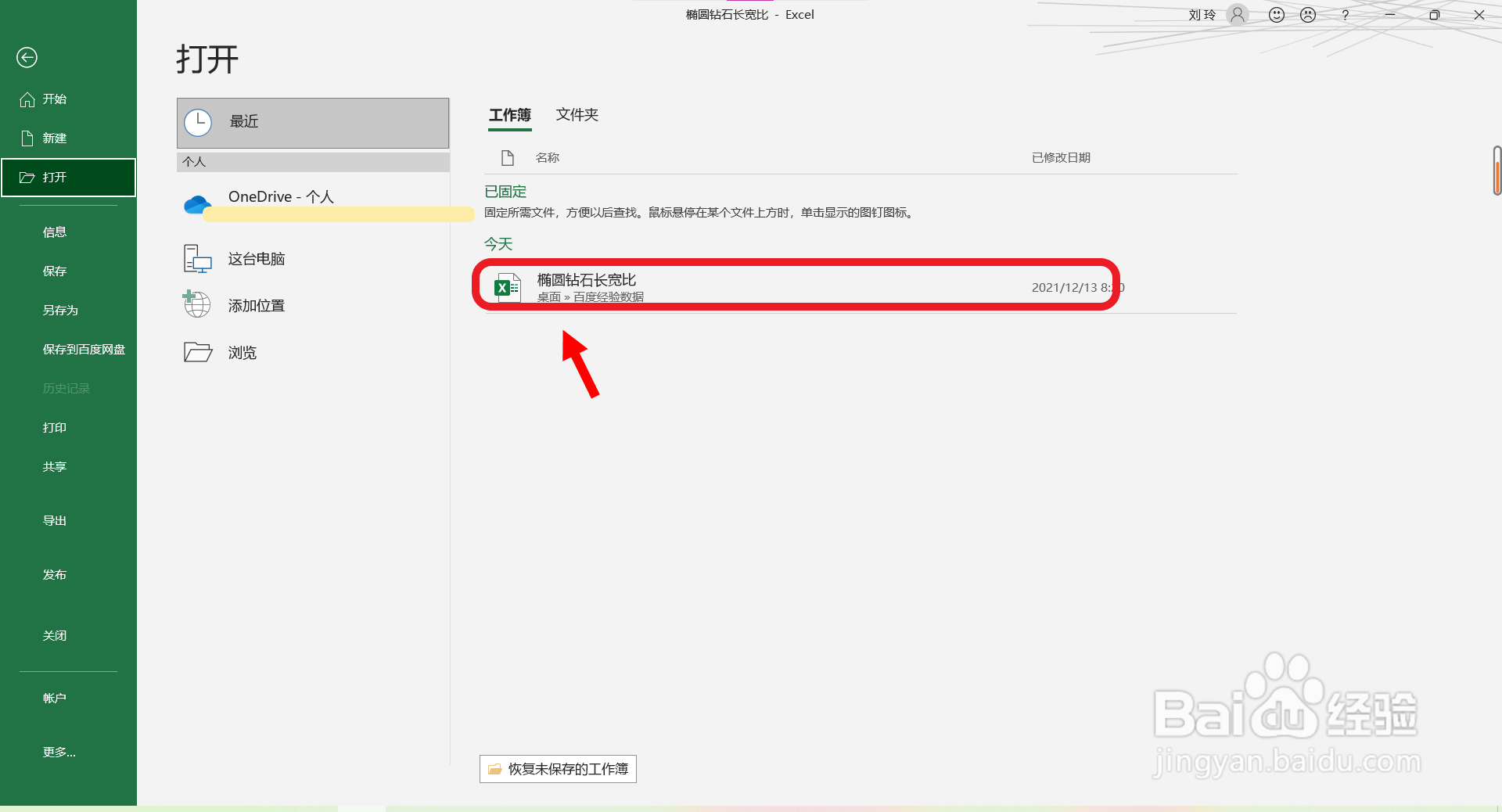1502x812 pixels.
Task: Open the help question mark icon
Action: click(x=1345, y=15)
